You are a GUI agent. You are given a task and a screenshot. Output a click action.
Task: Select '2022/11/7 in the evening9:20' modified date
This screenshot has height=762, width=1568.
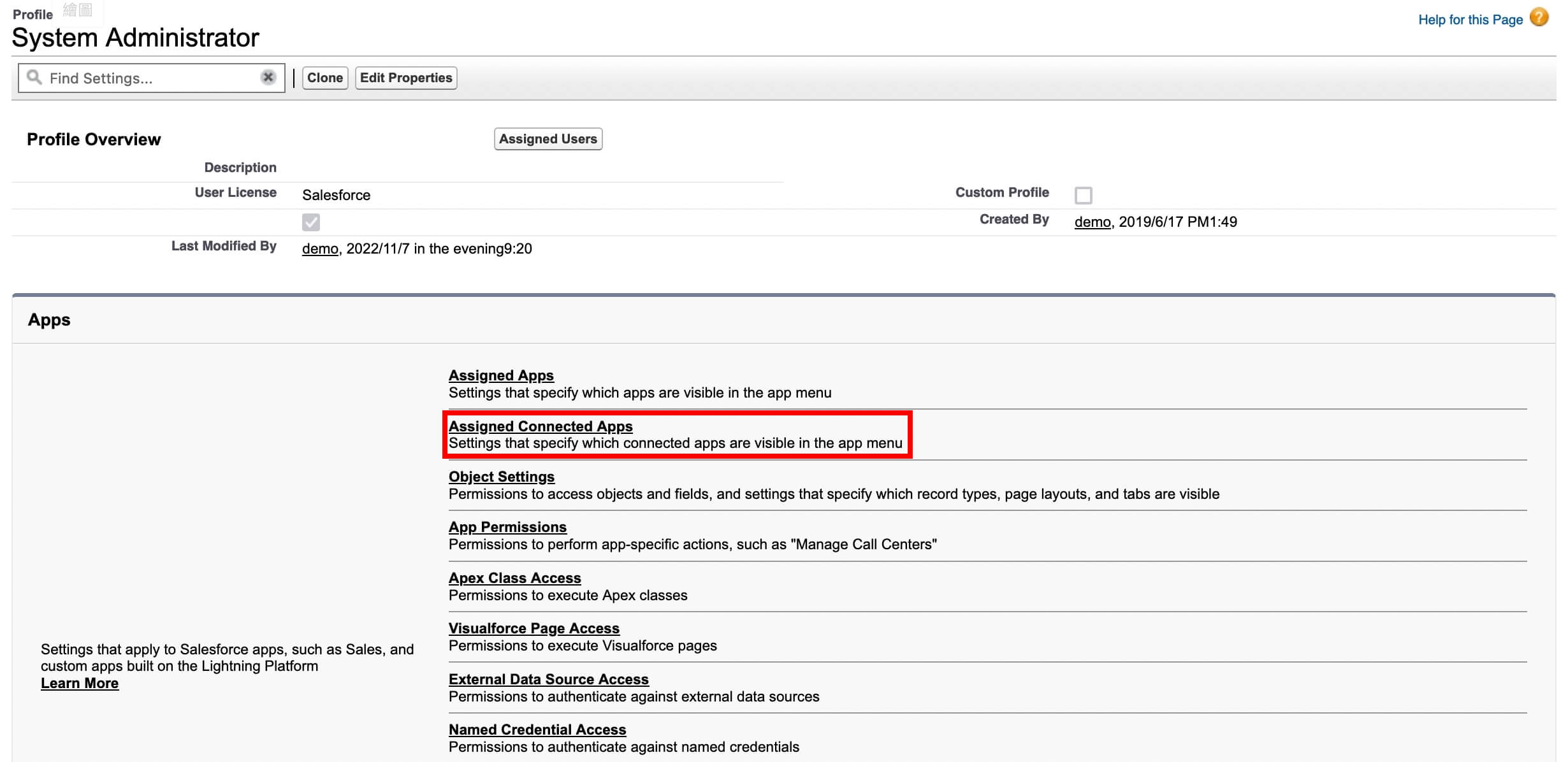439,248
